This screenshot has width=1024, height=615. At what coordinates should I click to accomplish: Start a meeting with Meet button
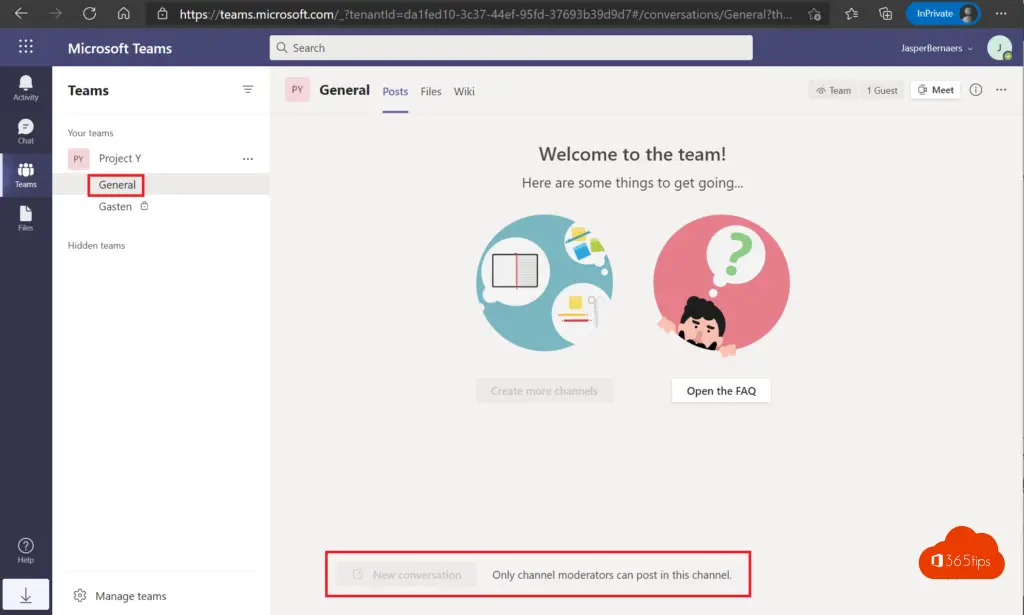point(935,90)
